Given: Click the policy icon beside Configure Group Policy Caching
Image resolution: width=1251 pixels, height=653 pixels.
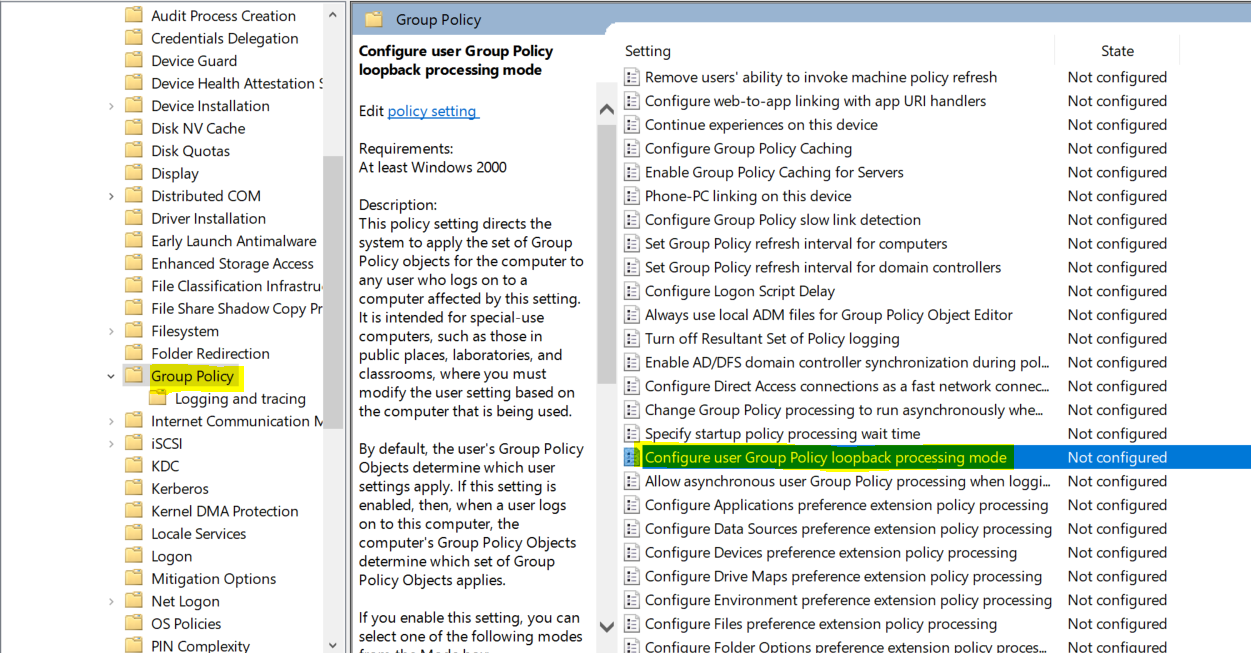Looking at the screenshot, I should [x=631, y=149].
